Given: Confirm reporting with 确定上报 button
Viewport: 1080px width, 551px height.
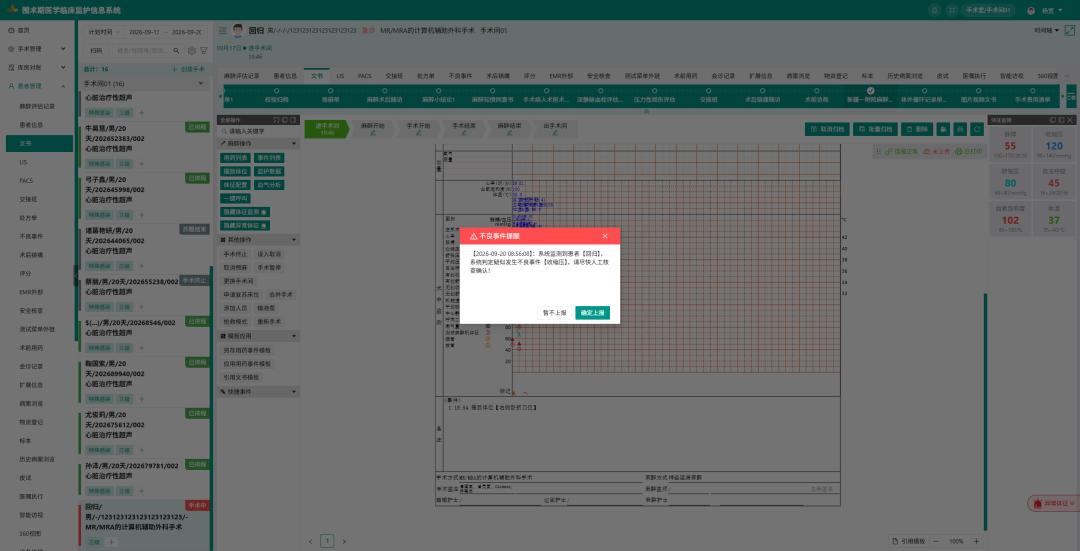Looking at the screenshot, I should [592, 313].
